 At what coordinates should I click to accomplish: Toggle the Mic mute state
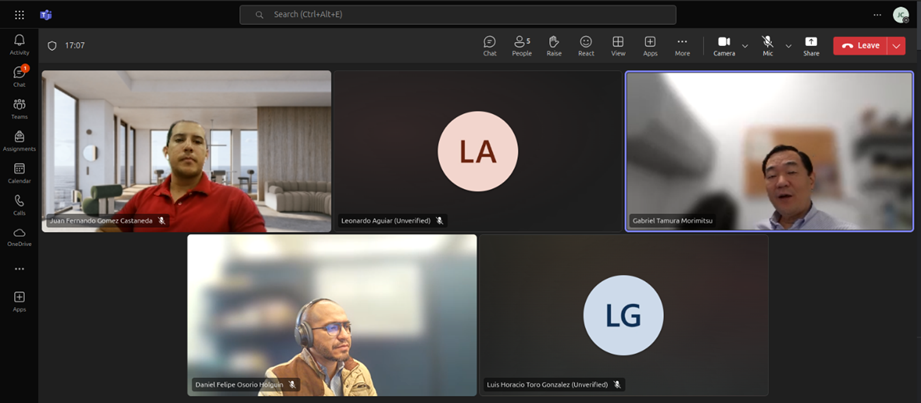767,45
